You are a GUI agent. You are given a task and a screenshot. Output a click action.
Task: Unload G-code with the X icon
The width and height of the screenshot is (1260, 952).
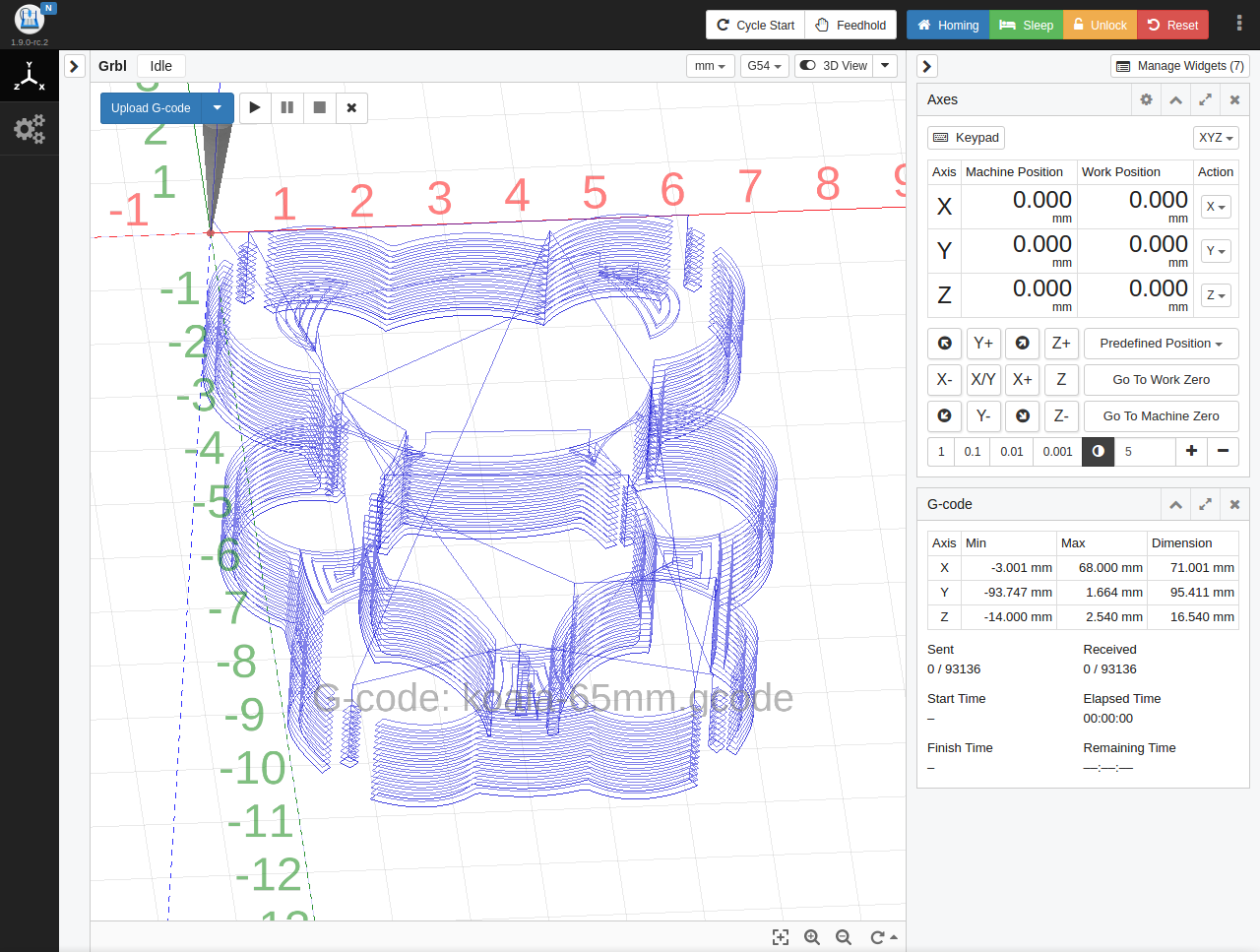tap(351, 107)
